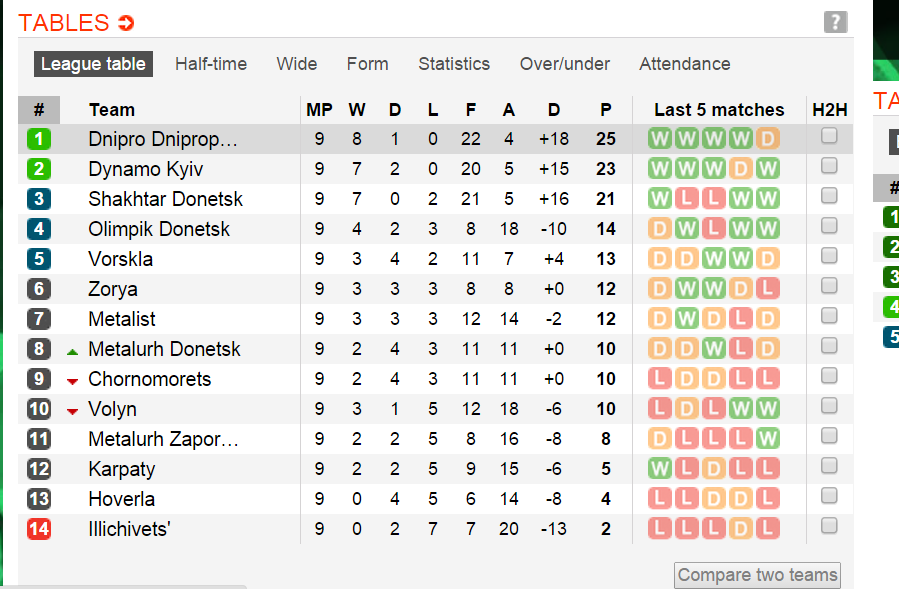Image resolution: width=899 pixels, height=589 pixels.
Task: Tick the H2H checkbox for Dynamo Kyiv
Action: click(x=829, y=167)
